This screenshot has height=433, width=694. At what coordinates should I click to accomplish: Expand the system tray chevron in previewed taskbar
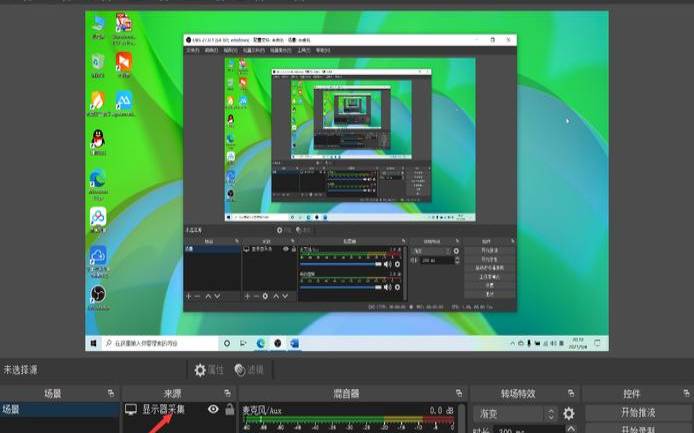pos(513,343)
